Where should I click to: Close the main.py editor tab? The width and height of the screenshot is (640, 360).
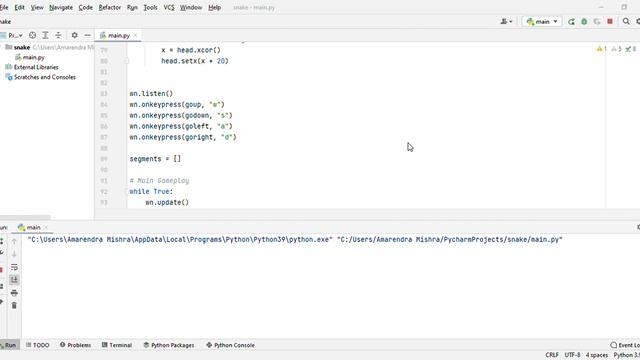[x=135, y=36]
